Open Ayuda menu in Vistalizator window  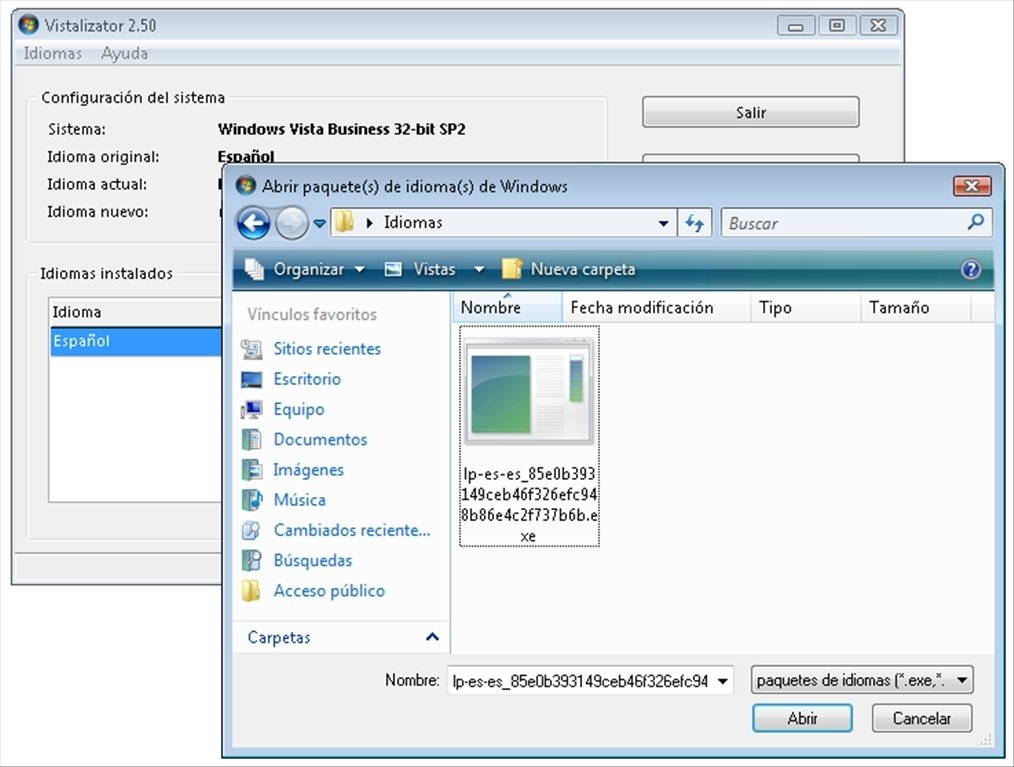pyautogui.click(x=124, y=53)
